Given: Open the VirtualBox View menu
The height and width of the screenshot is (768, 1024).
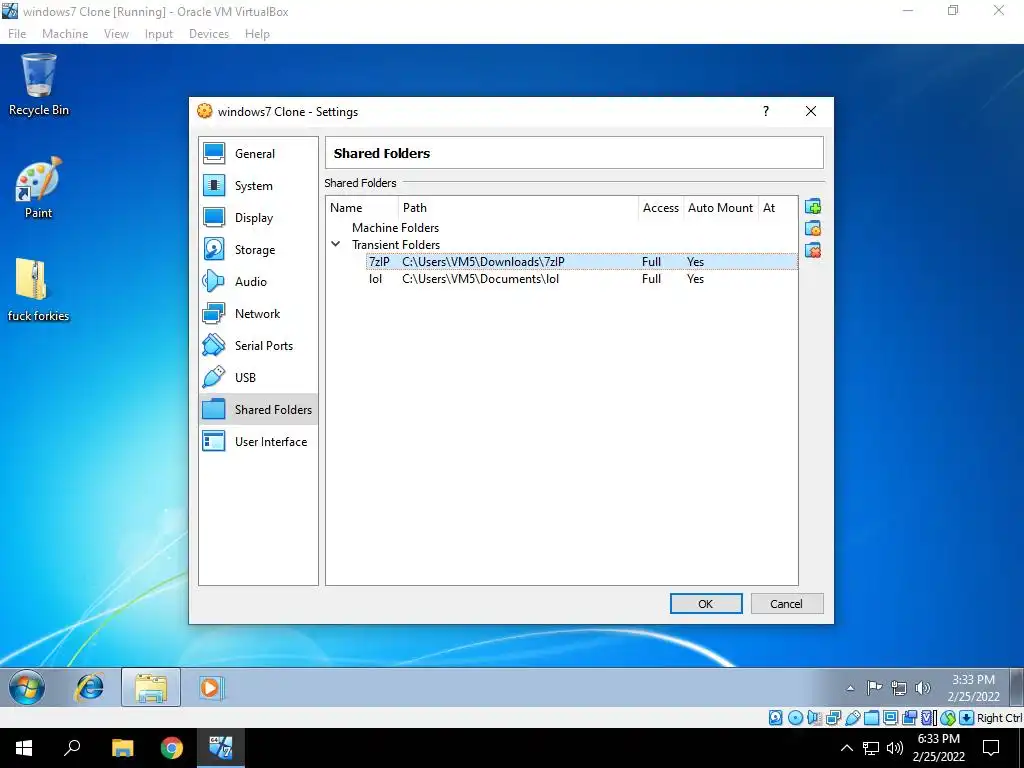Looking at the screenshot, I should pos(116,34).
